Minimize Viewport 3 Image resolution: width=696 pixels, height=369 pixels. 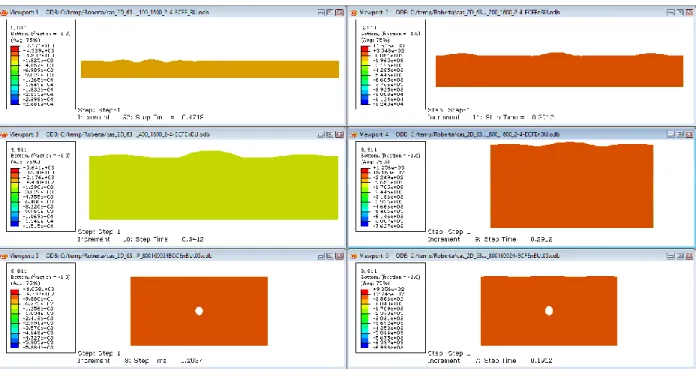coord(321,134)
